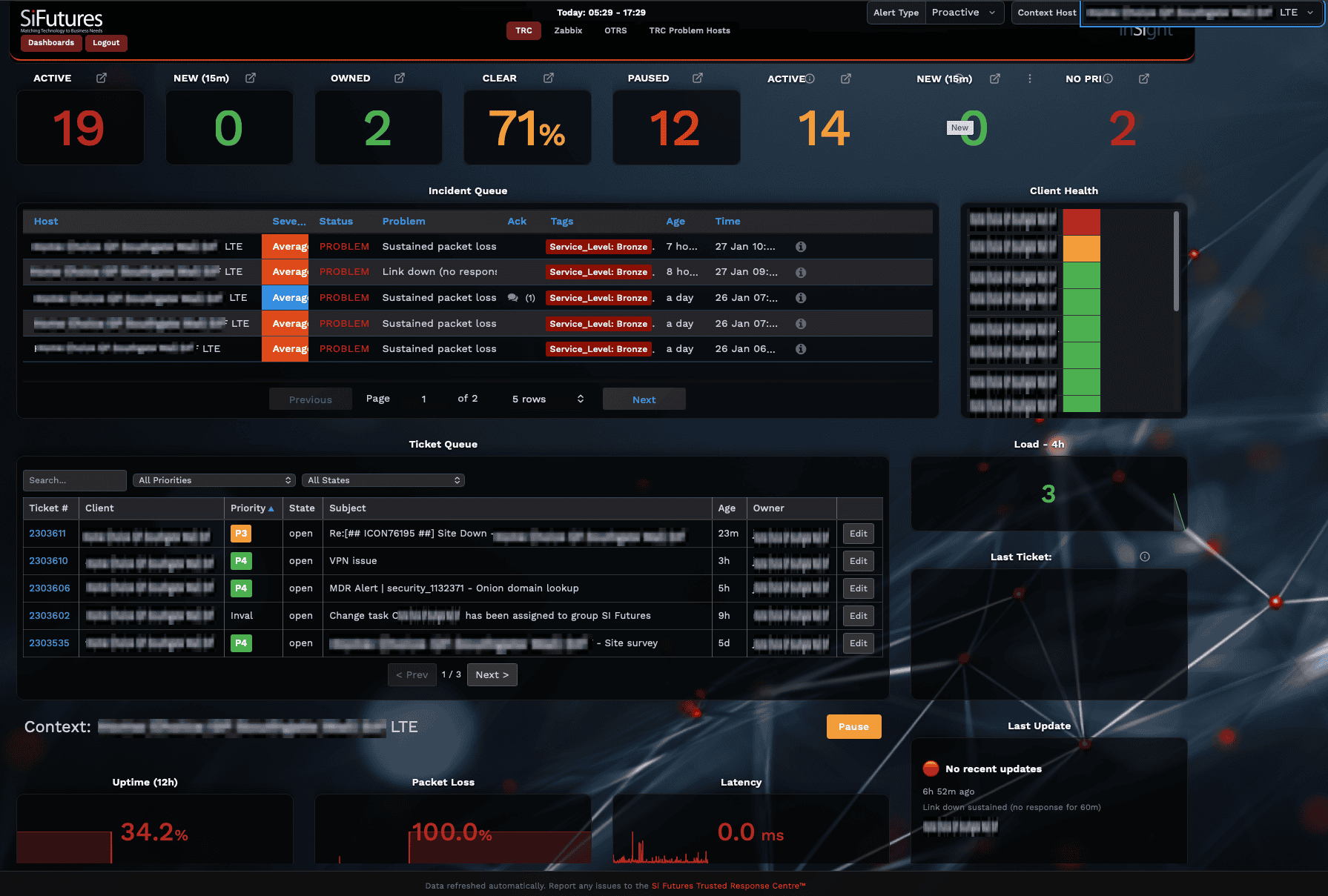Show info tooltip on NO PRI label
Screen dimensions: 1328x896
click(x=1108, y=79)
